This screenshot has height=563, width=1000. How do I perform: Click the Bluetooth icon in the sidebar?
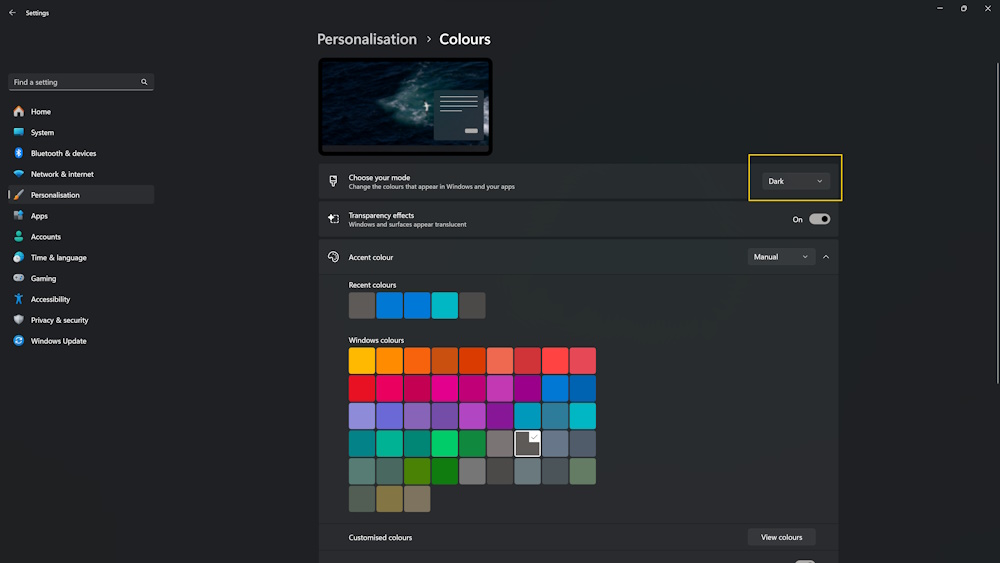tap(18, 153)
